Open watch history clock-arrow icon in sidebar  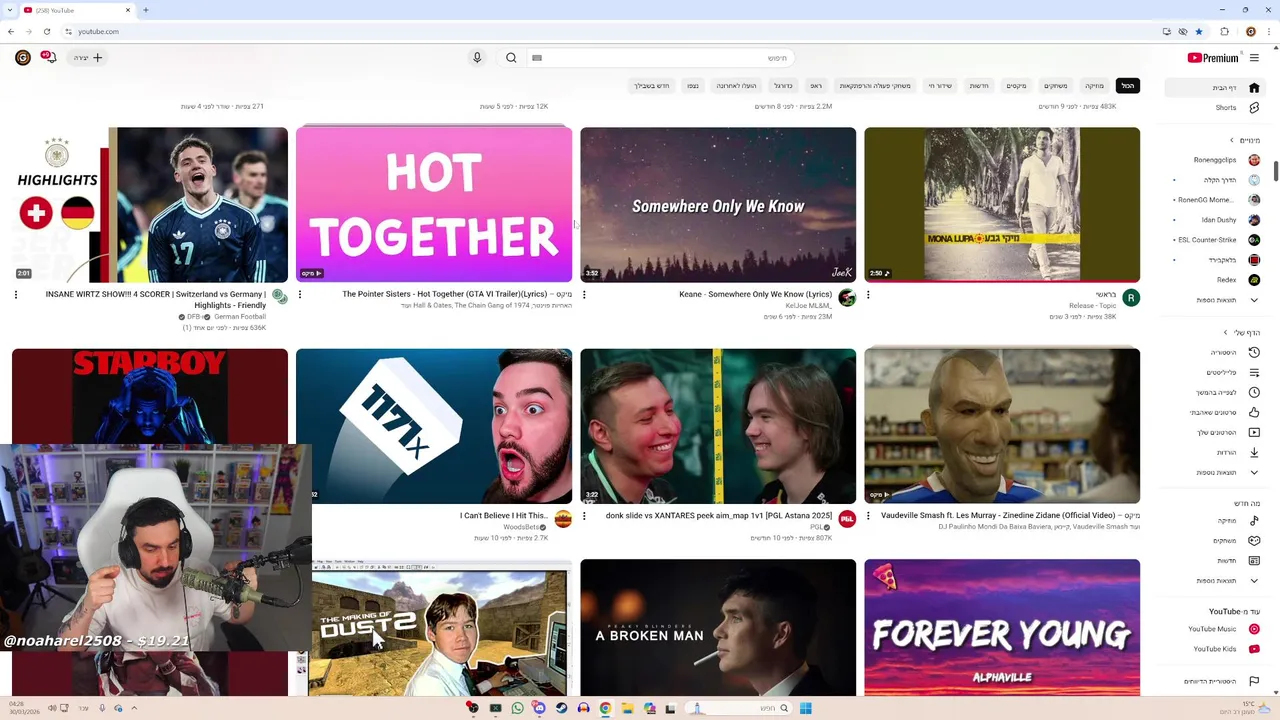[1254, 352]
